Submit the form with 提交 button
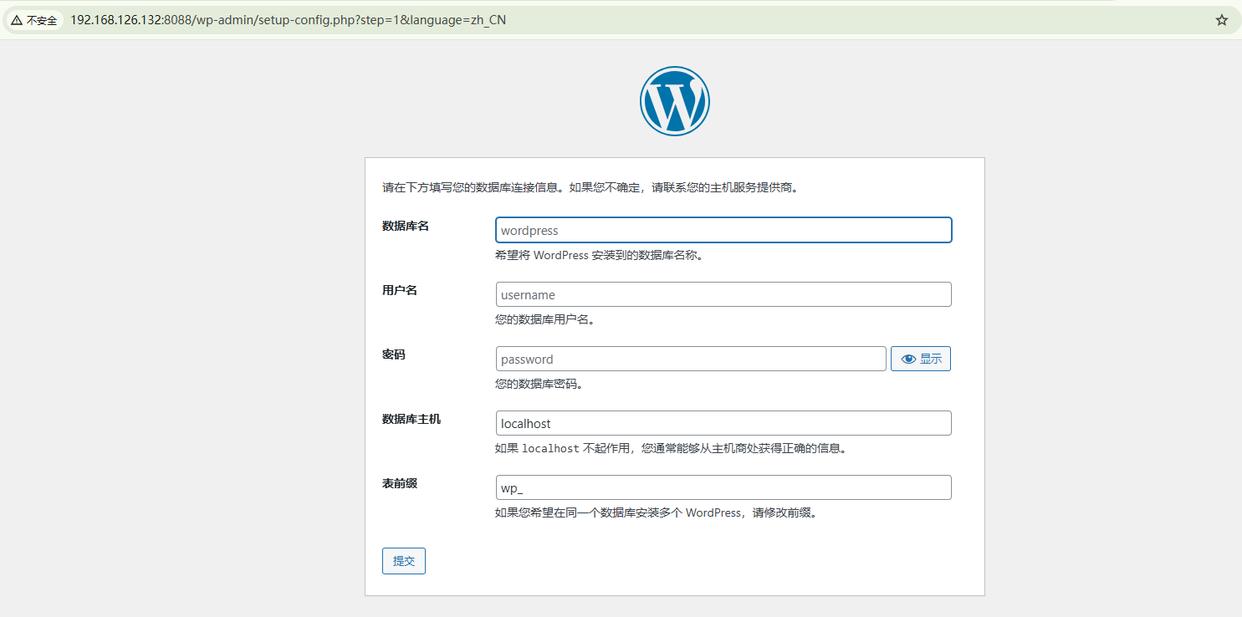Viewport: 1242px width, 617px height. coord(404,561)
